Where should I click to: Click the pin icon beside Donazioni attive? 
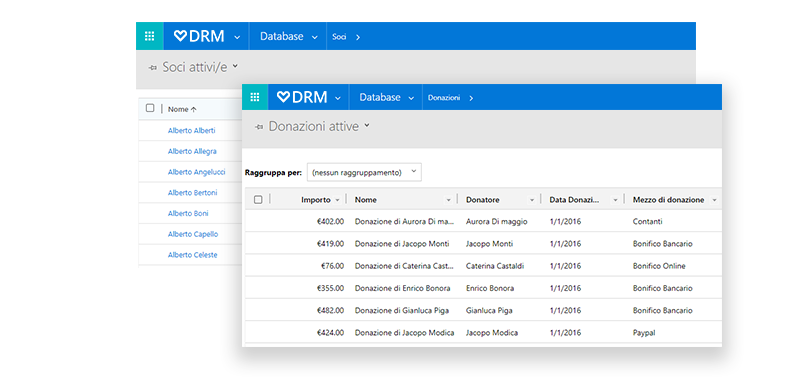tap(259, 126)
